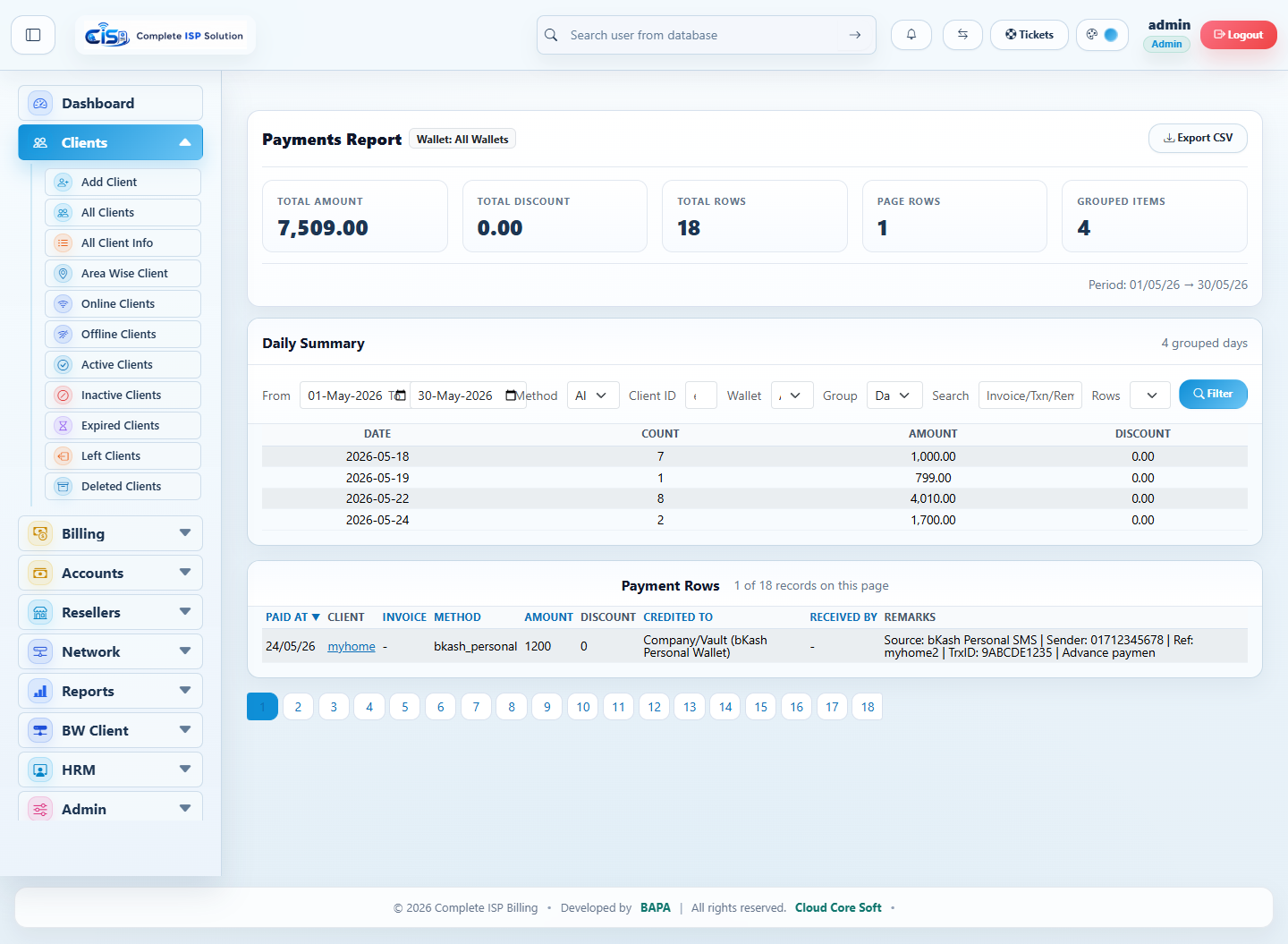Click the Billing icon
Image resolution: width=1288 pixels, height=944 pixels.
pos(40,534)
